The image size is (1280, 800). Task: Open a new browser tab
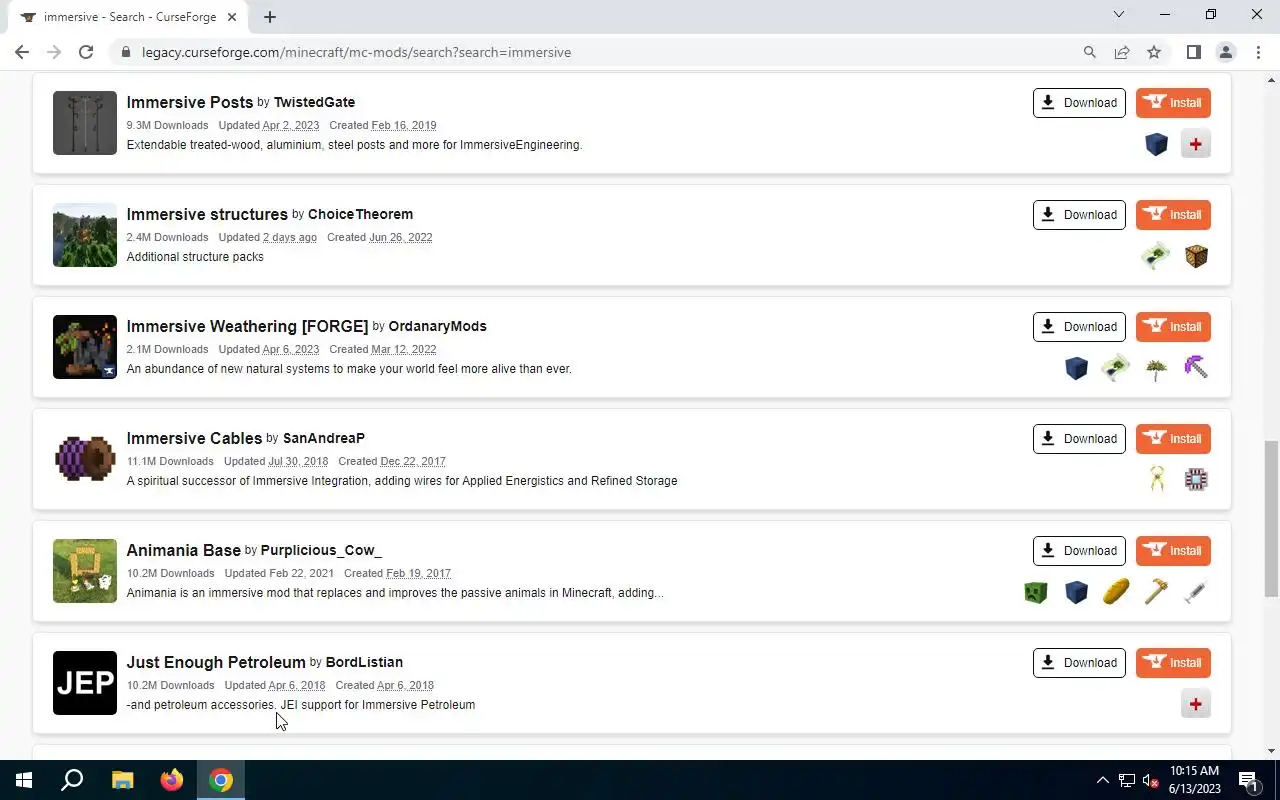[x=270, y=17]
